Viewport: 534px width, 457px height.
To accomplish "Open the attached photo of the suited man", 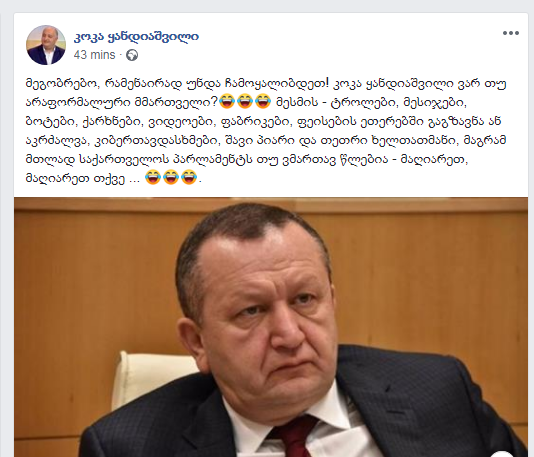I will 271,327.
